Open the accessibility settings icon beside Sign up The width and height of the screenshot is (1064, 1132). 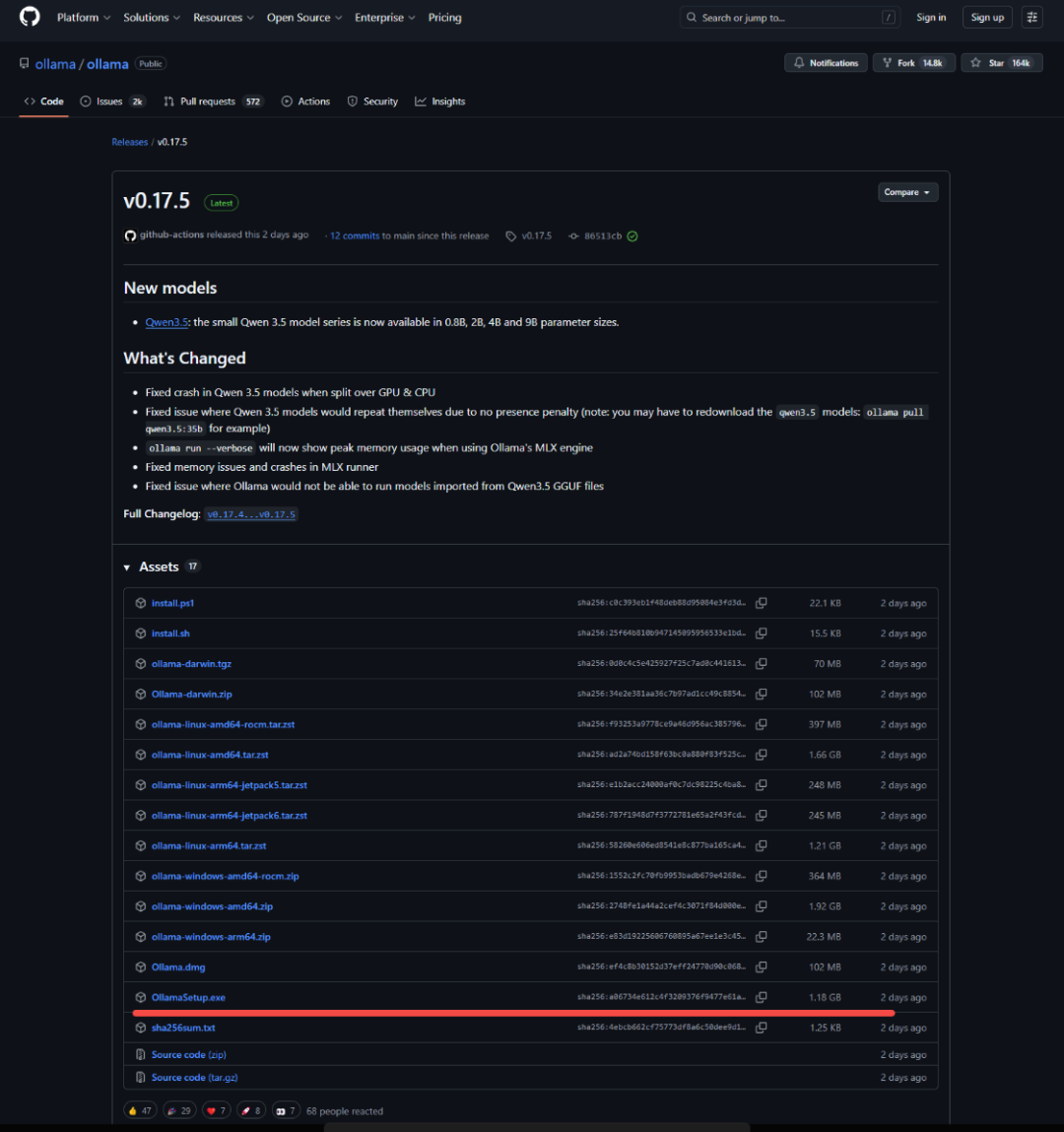[1031, 18]
